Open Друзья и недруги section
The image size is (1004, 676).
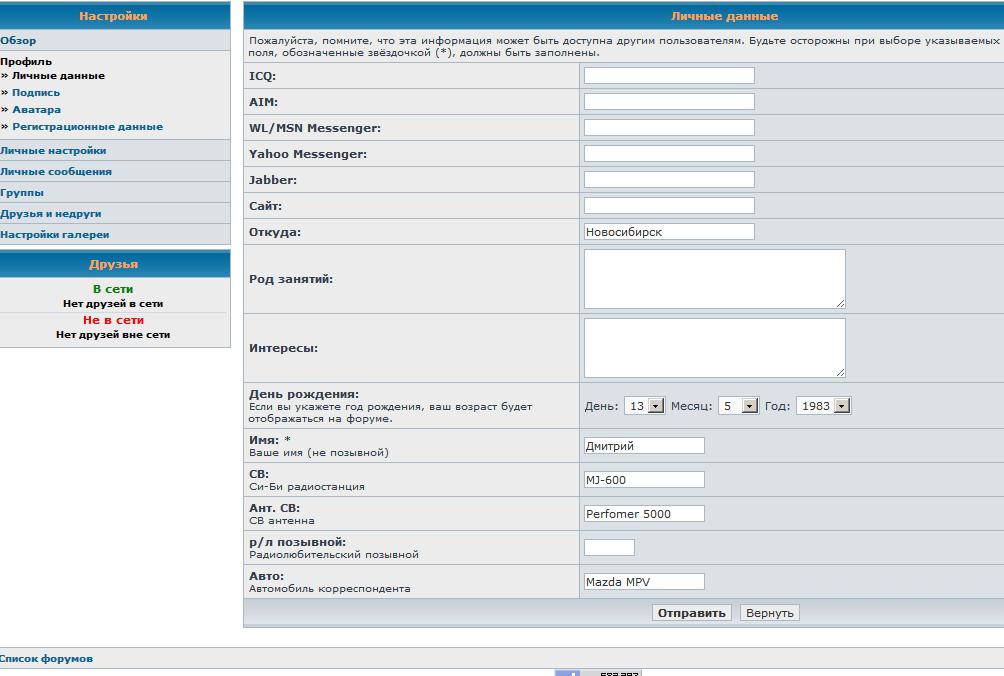51,214
